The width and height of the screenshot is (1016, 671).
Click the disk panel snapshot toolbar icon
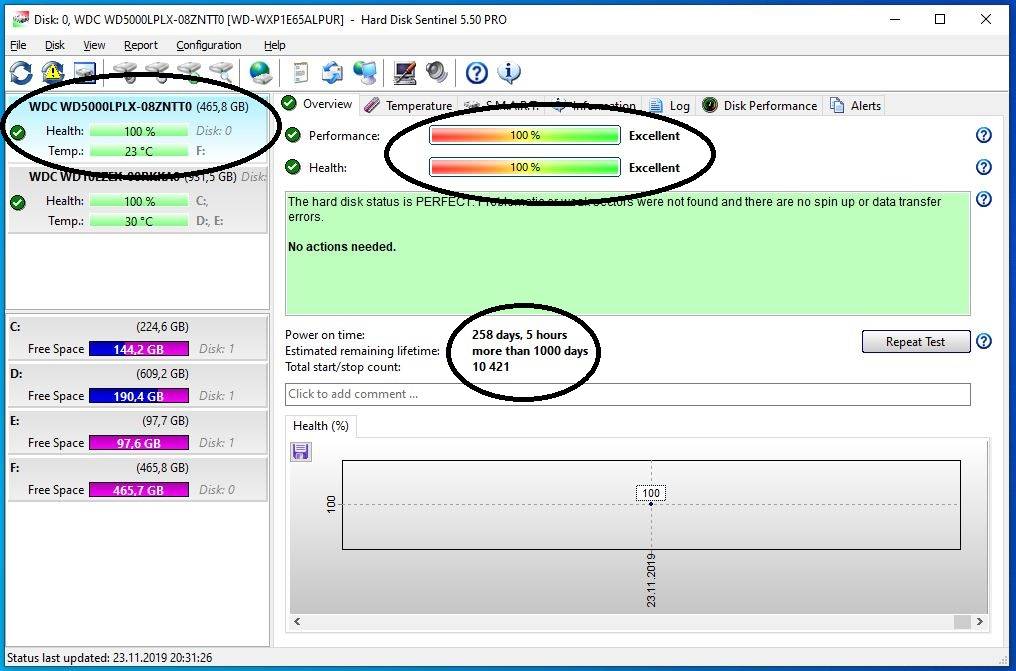coord(84,73)
